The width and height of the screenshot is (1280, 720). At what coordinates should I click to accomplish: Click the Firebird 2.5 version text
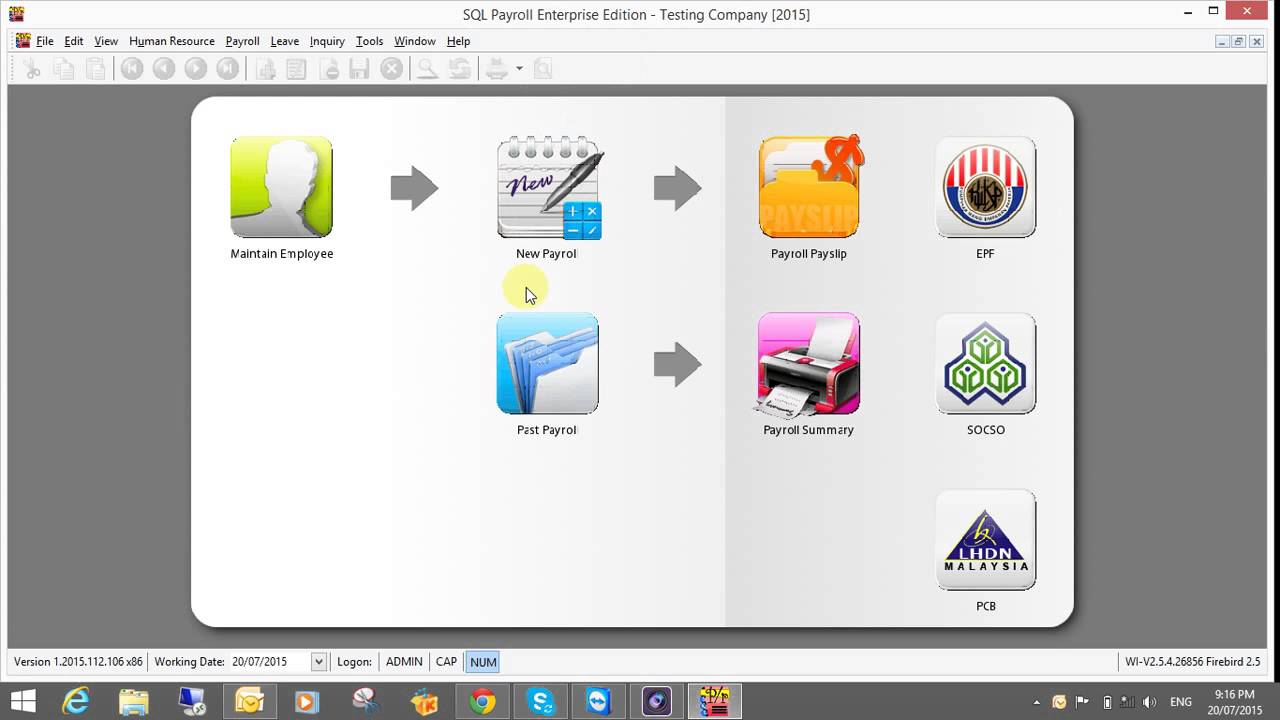[x=1195, y=662]
